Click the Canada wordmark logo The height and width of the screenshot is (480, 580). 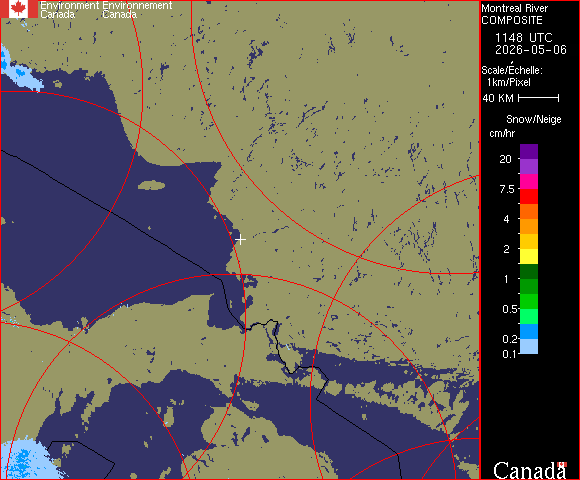[530, 470]
